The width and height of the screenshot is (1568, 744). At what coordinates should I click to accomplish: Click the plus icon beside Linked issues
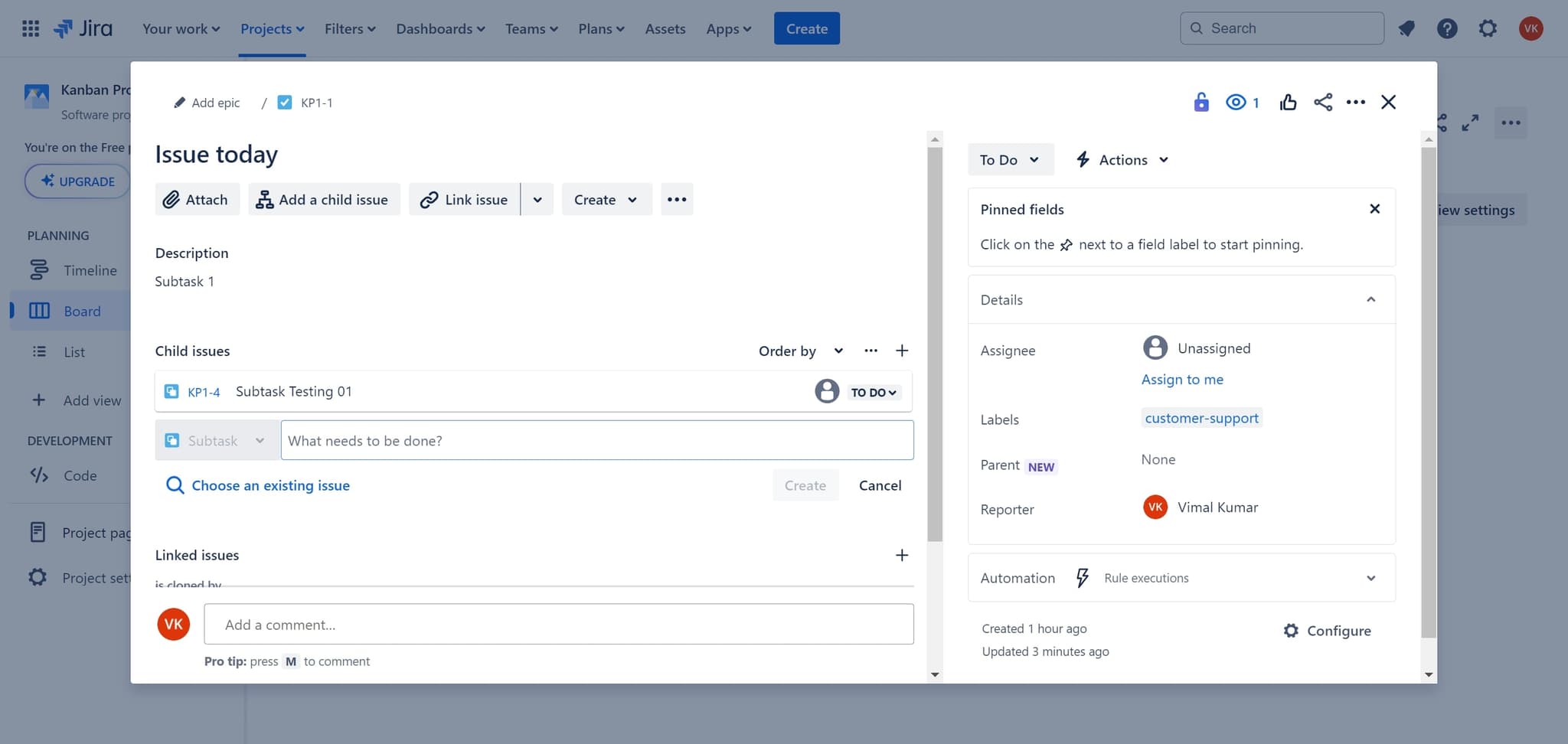coord(902,556)
